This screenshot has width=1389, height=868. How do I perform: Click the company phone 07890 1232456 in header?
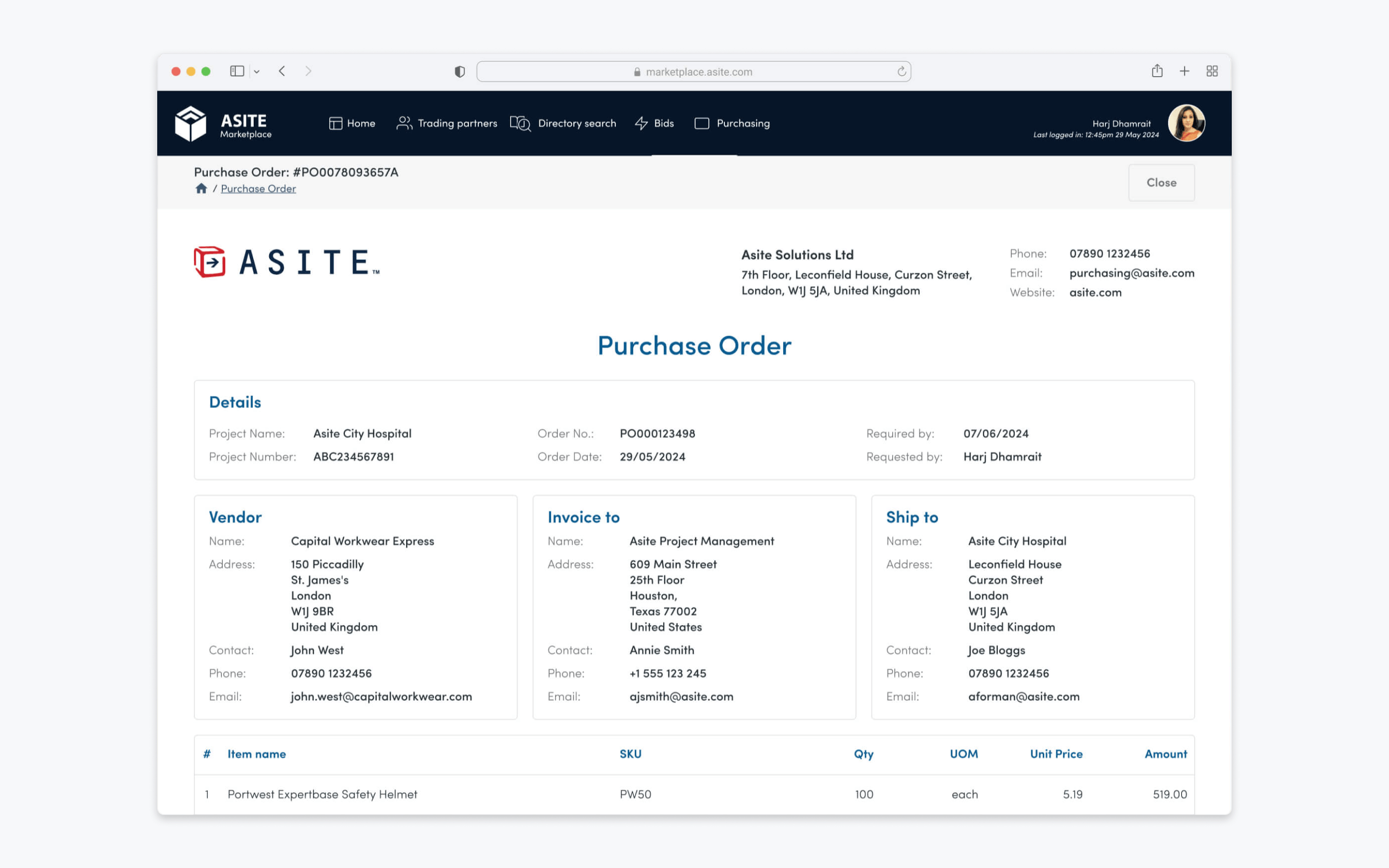click(x=1109, y=254)
